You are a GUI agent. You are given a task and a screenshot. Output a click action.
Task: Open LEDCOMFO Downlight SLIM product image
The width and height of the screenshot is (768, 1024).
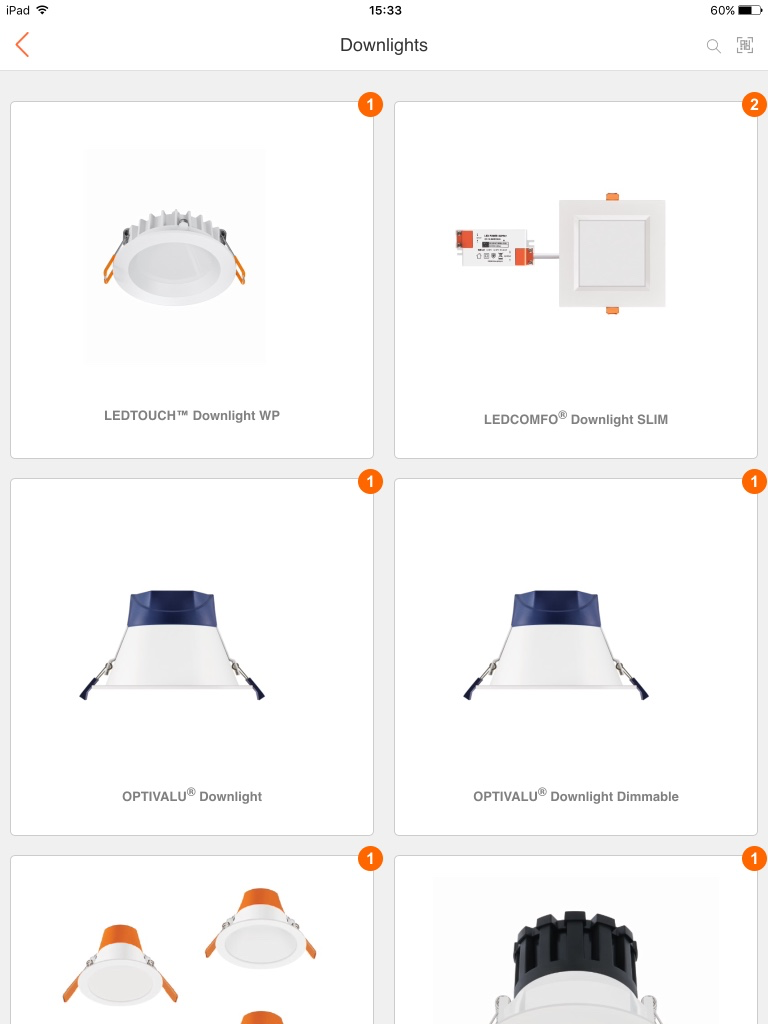click(x=560, y=254)
